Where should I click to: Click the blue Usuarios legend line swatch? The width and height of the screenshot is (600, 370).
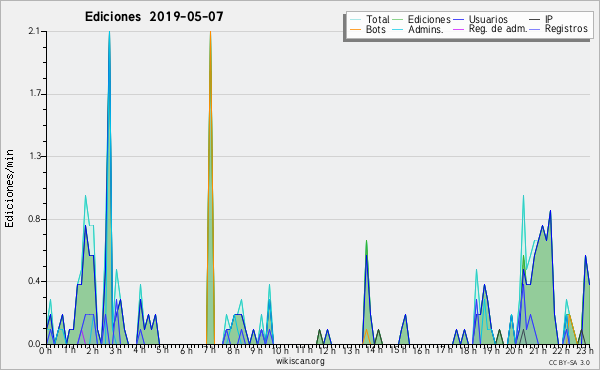[x=458, y=19]
